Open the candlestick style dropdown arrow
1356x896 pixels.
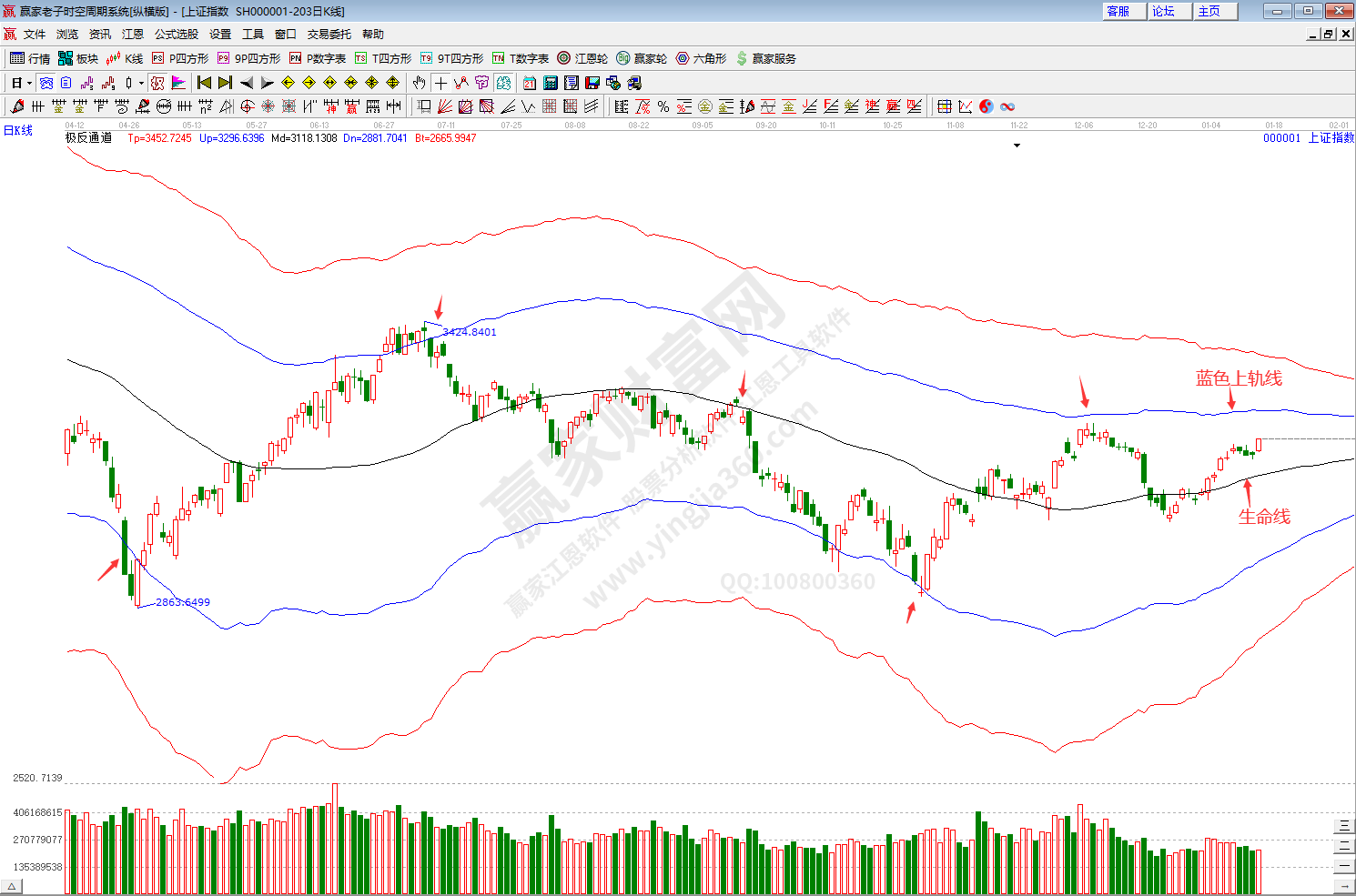point(141,83)
